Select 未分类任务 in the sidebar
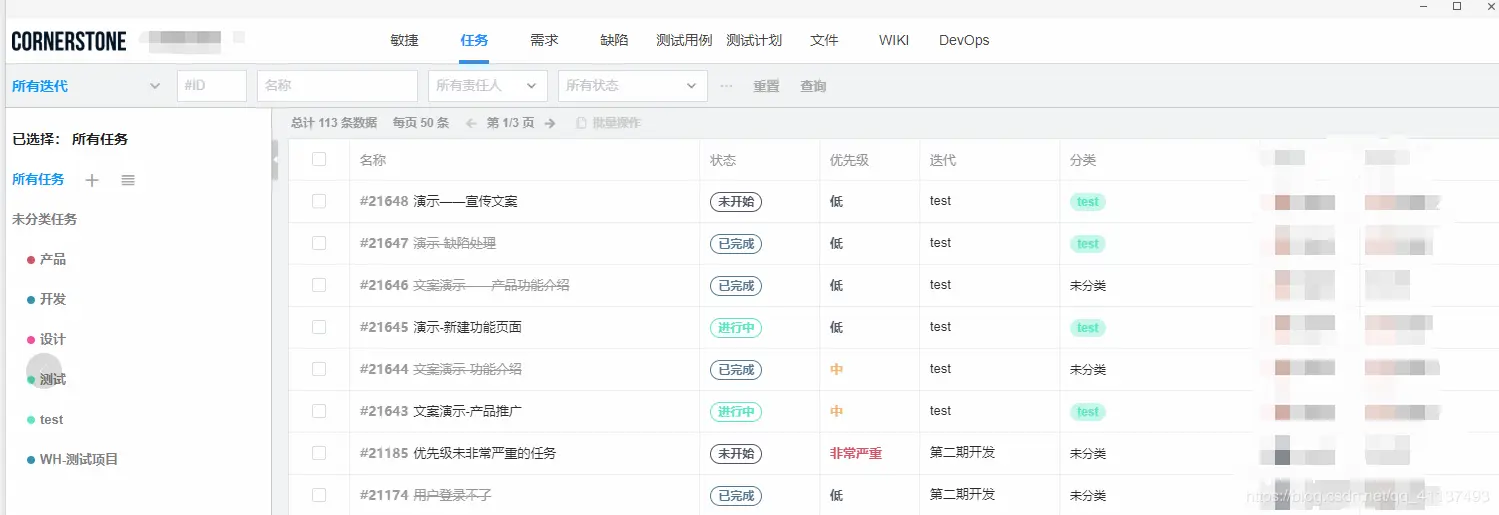The width and height of the screenshot is (1499, 515). (x=44, y=219)
